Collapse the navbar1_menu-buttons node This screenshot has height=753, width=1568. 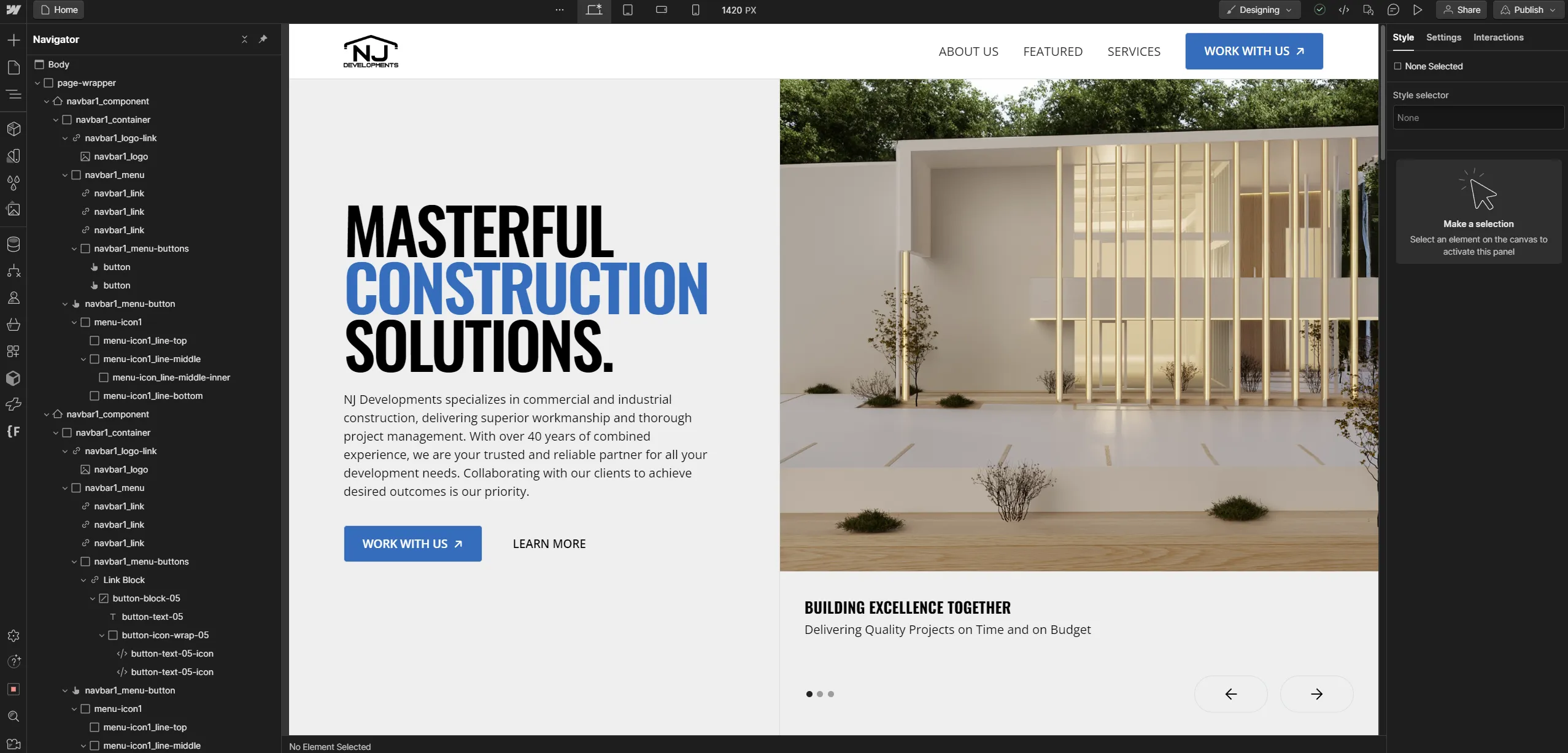pos(74,249)
